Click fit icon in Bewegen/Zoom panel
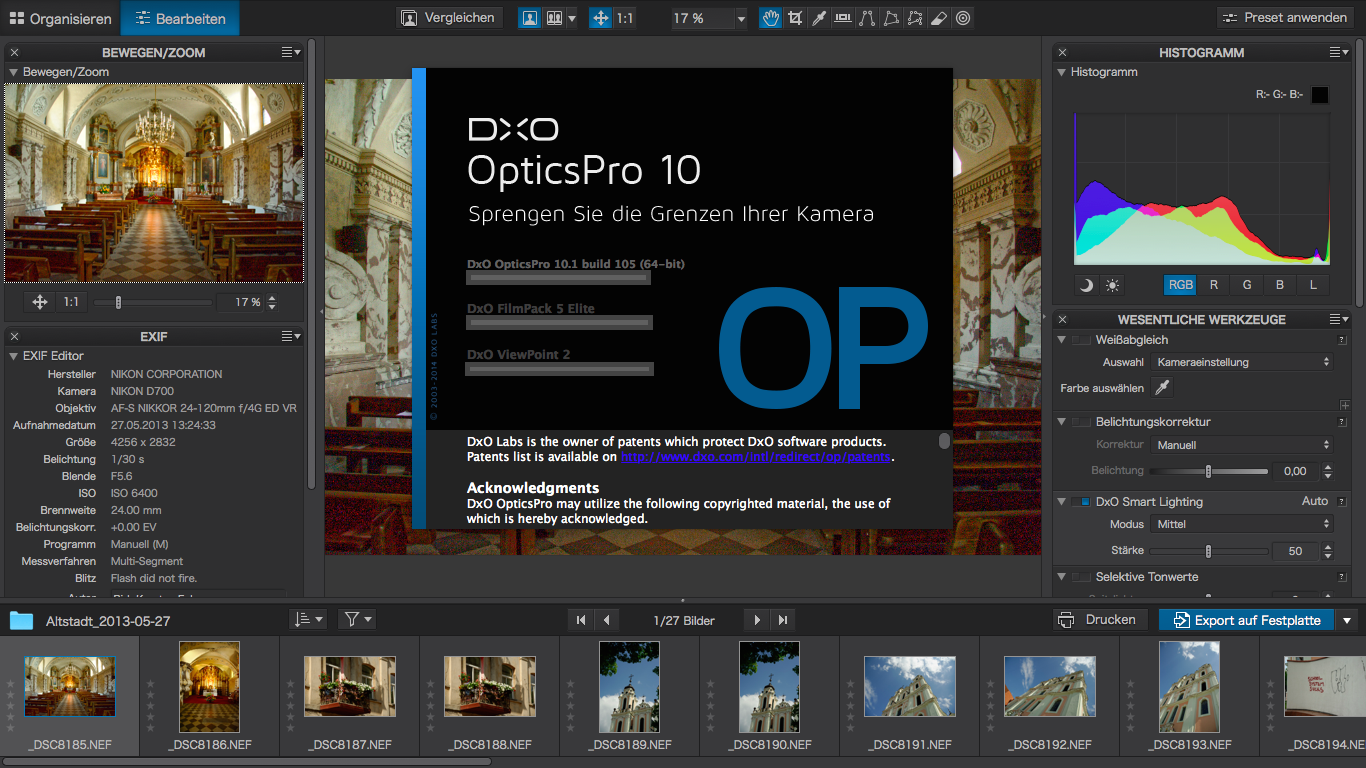The height and width of the screenshot is (768, 1366). point(41,302)
